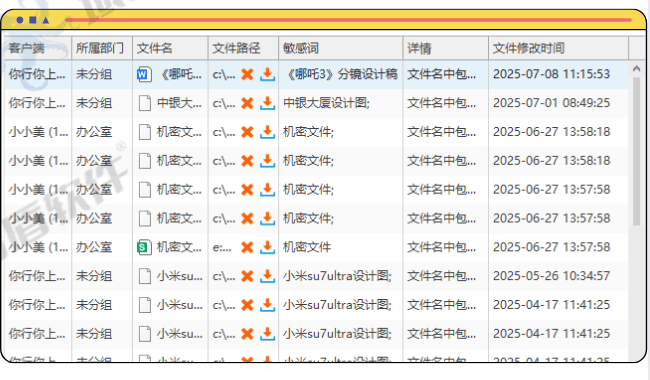650x380 pixels.
Task: Click the timestamp 2025-07-08 11:15:53
Action: 551,75
